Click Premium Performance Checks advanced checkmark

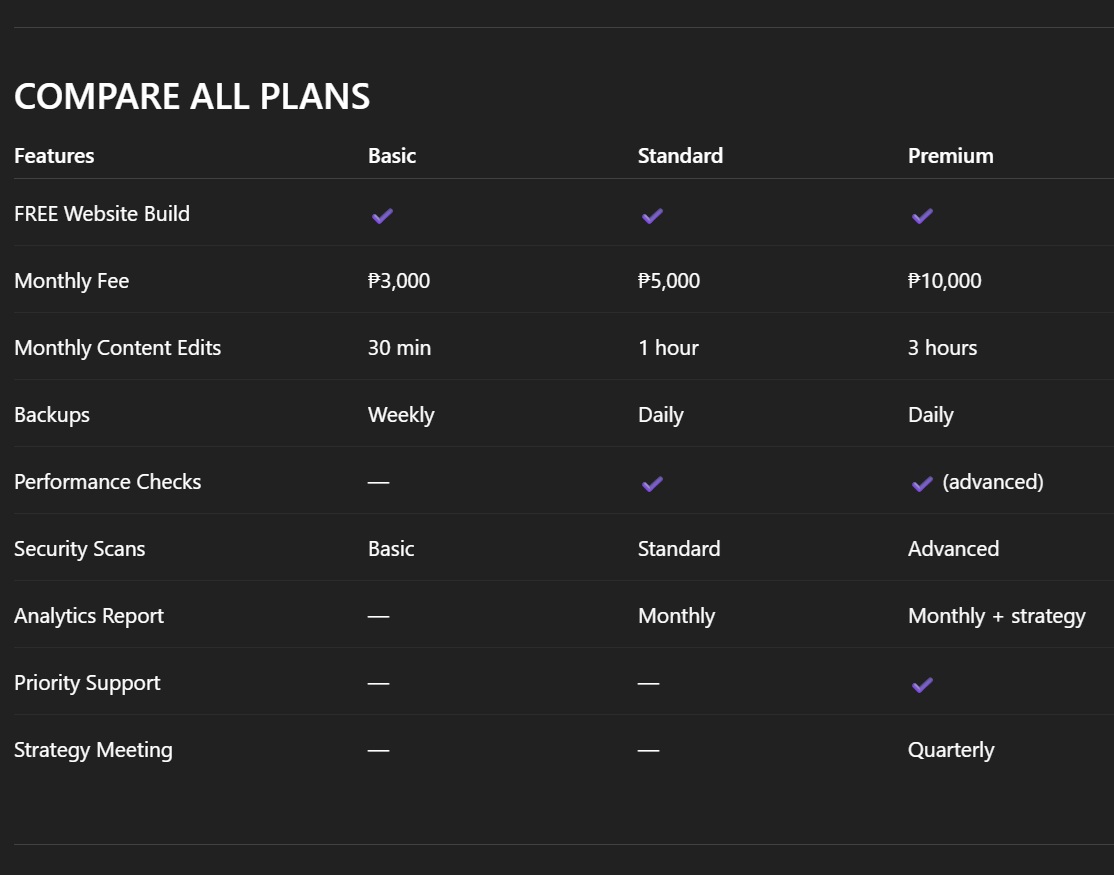[922, 484]
